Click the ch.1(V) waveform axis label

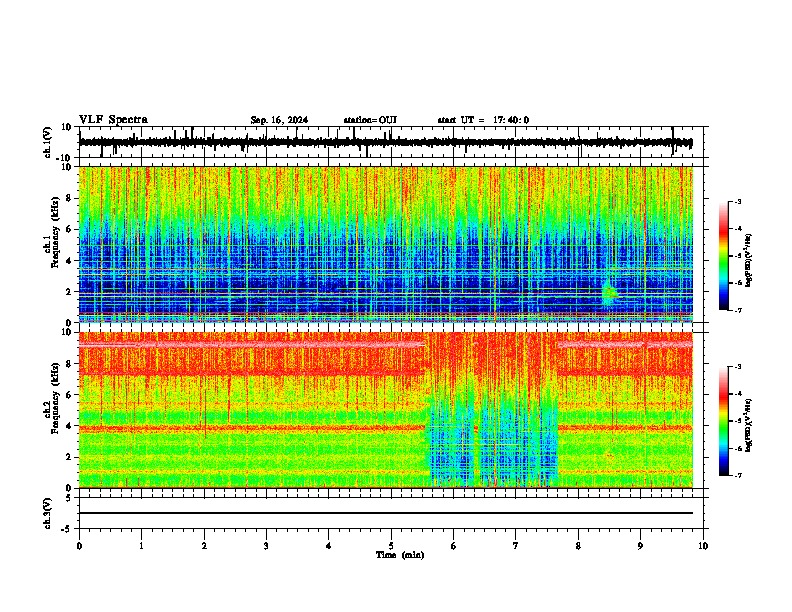click(x=48, y=142)
